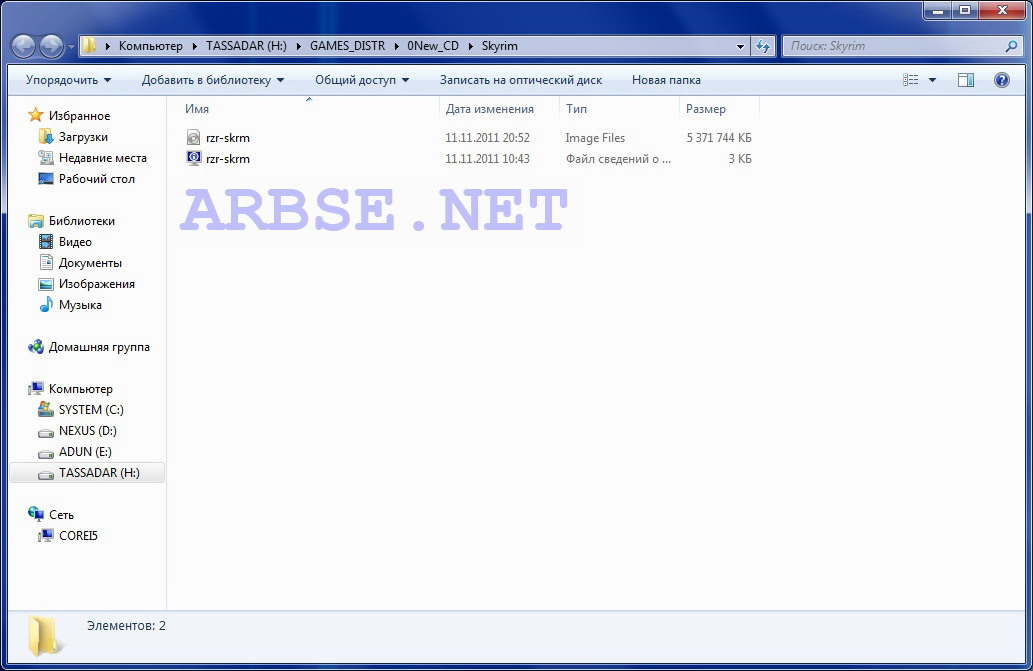Click the Файл сведений о ... type cell

(618, 159)
